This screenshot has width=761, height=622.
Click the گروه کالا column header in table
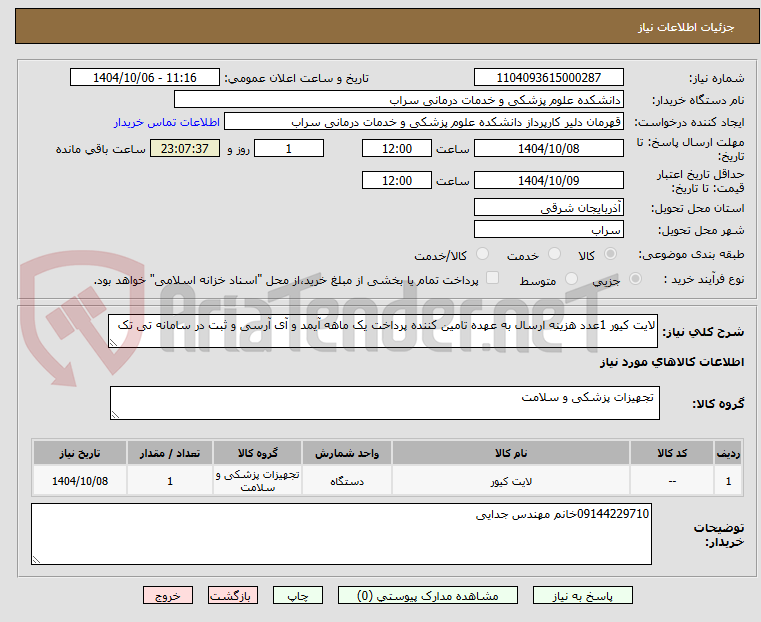[258, 453]
